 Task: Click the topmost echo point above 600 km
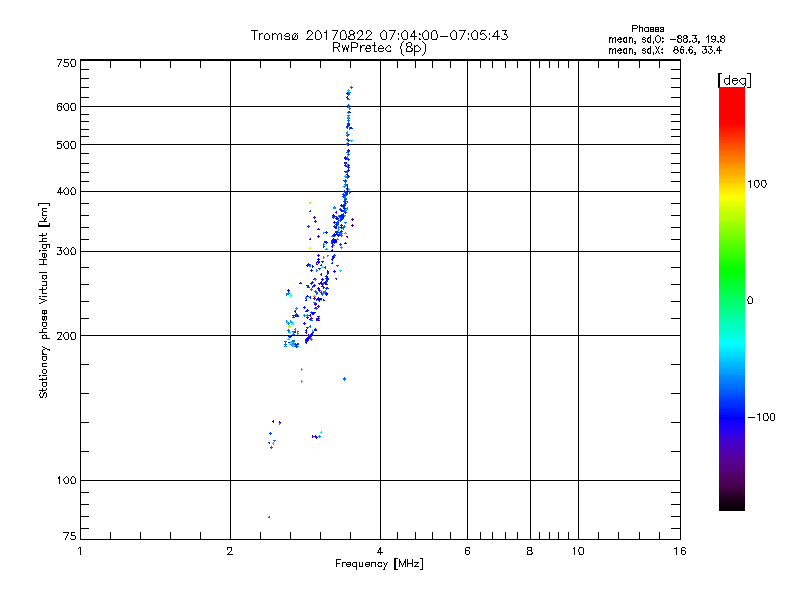click(351, 88)
